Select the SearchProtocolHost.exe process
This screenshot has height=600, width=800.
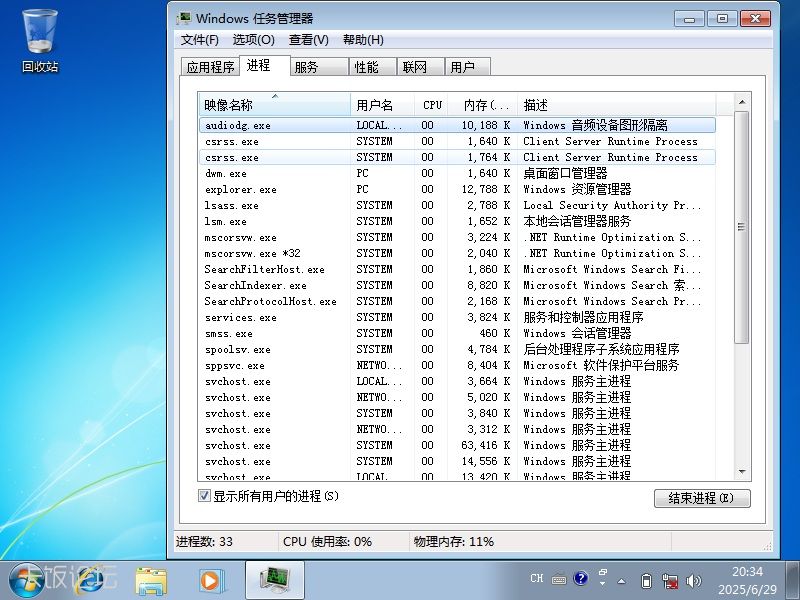(x=457, y=301)
